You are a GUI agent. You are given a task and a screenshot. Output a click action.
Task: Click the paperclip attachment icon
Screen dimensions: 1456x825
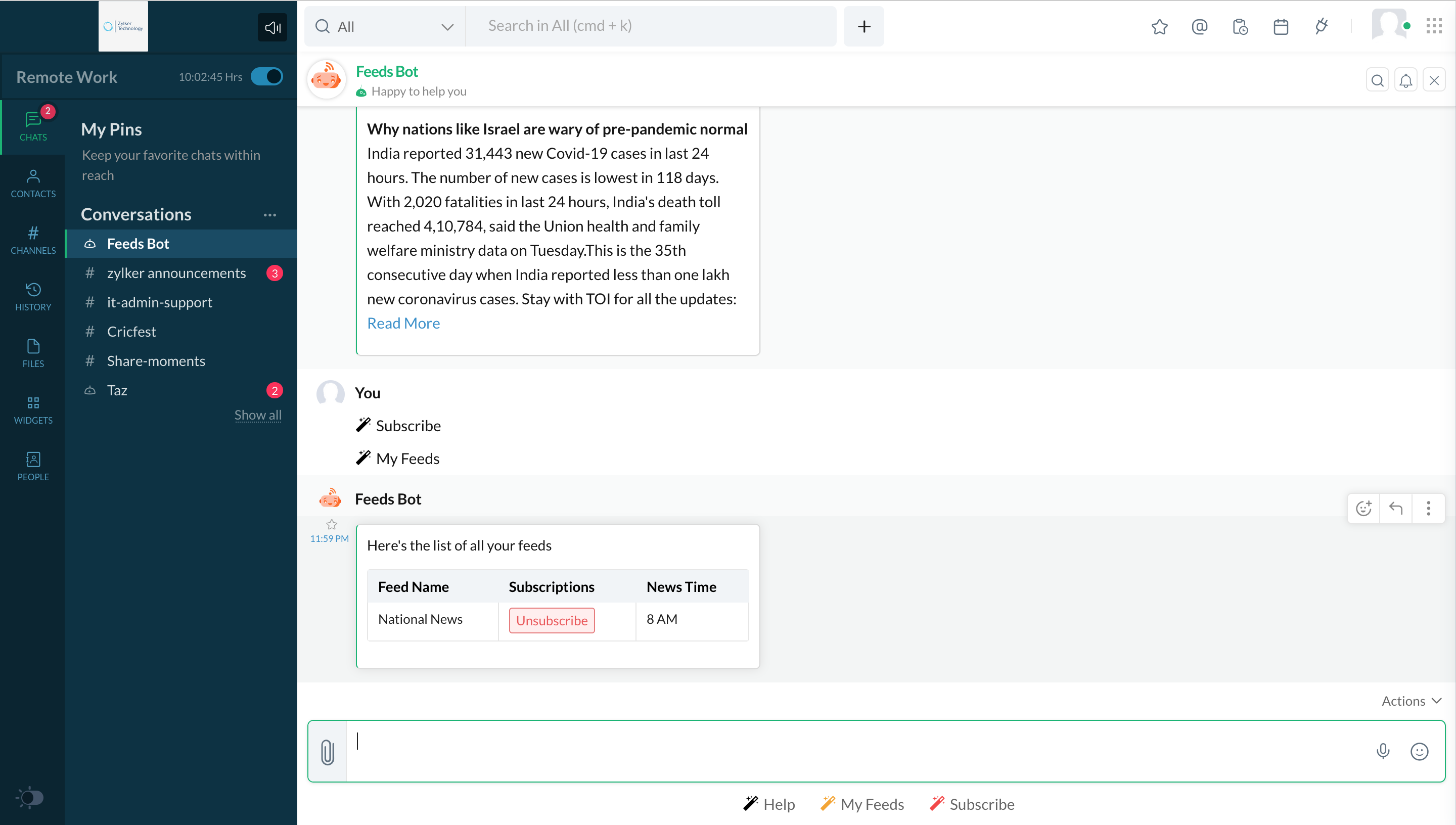click(328, 752)
